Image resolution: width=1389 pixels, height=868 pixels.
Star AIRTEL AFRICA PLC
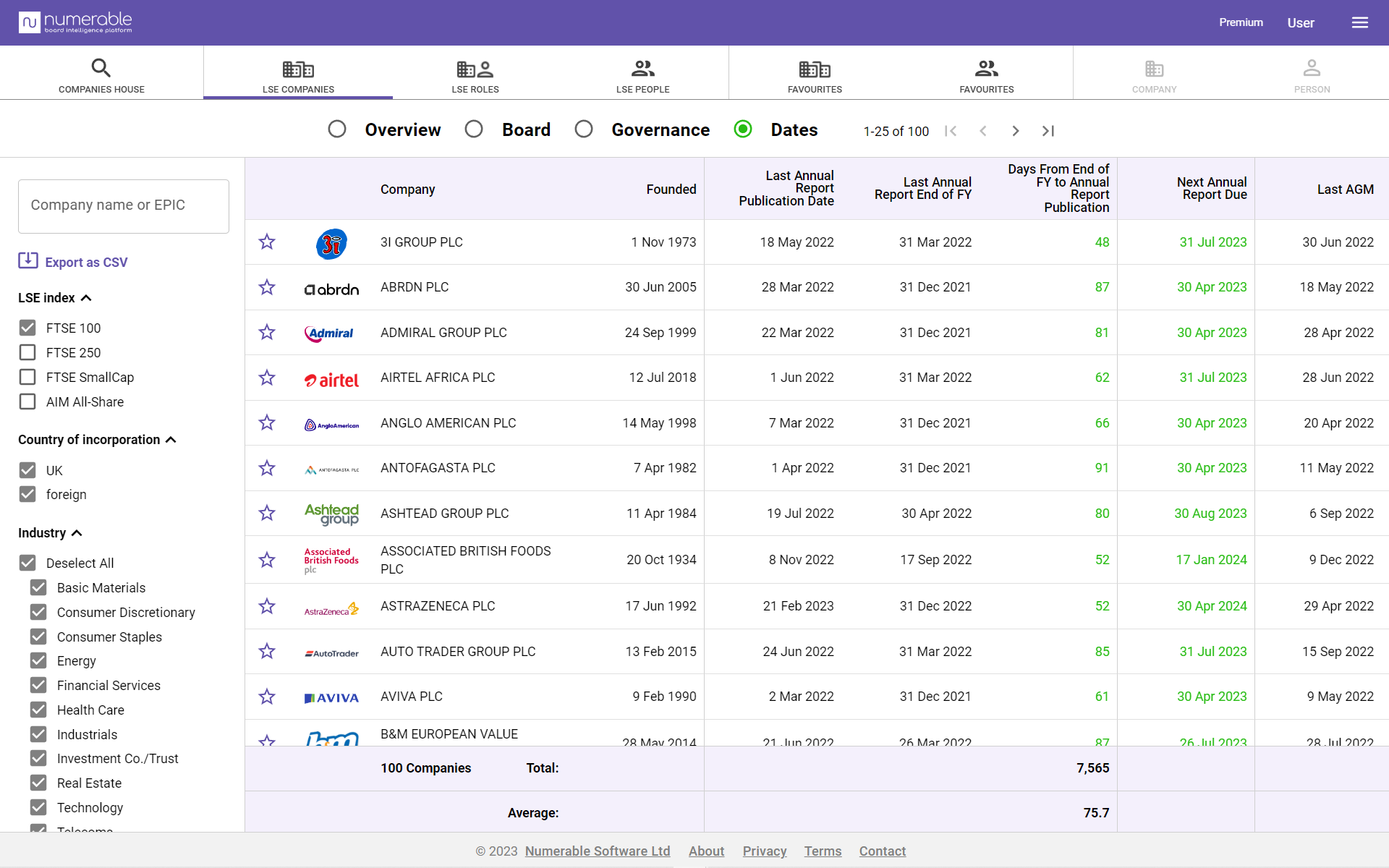pos(267,378)
